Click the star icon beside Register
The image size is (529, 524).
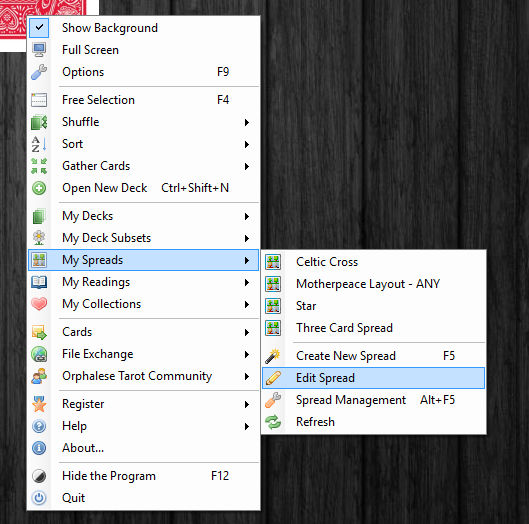[x=39, y=404]
